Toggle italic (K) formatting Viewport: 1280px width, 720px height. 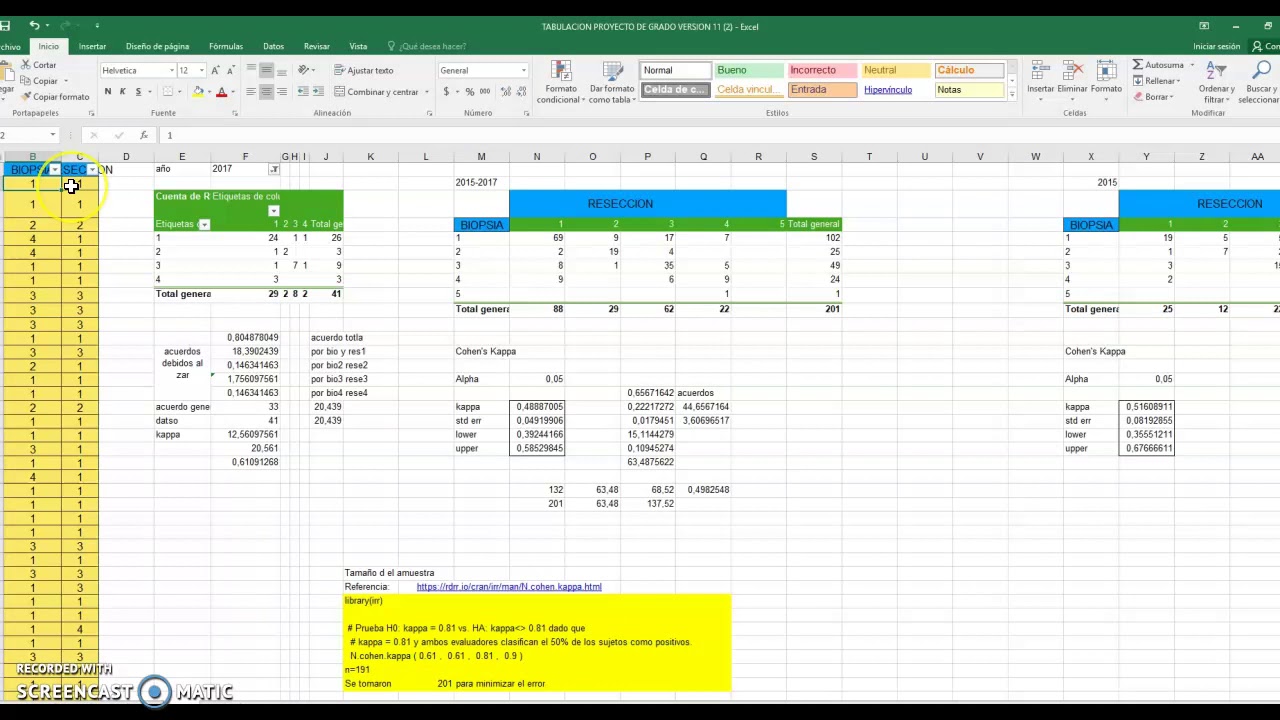pos(122,92)
